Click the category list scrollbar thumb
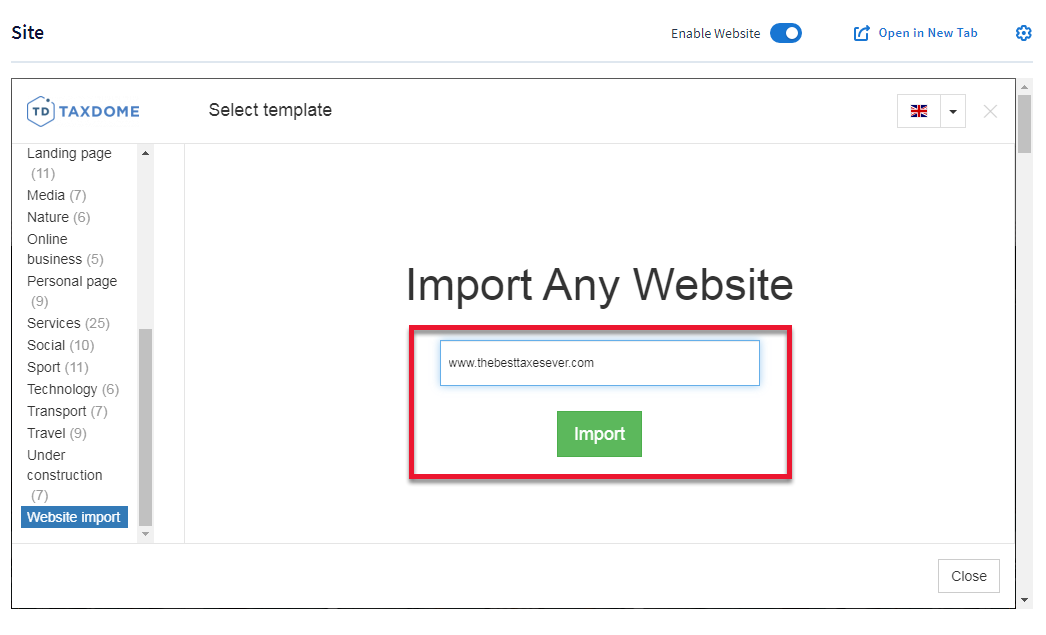Screen dimensions: 1046x635 click(146, 425)
